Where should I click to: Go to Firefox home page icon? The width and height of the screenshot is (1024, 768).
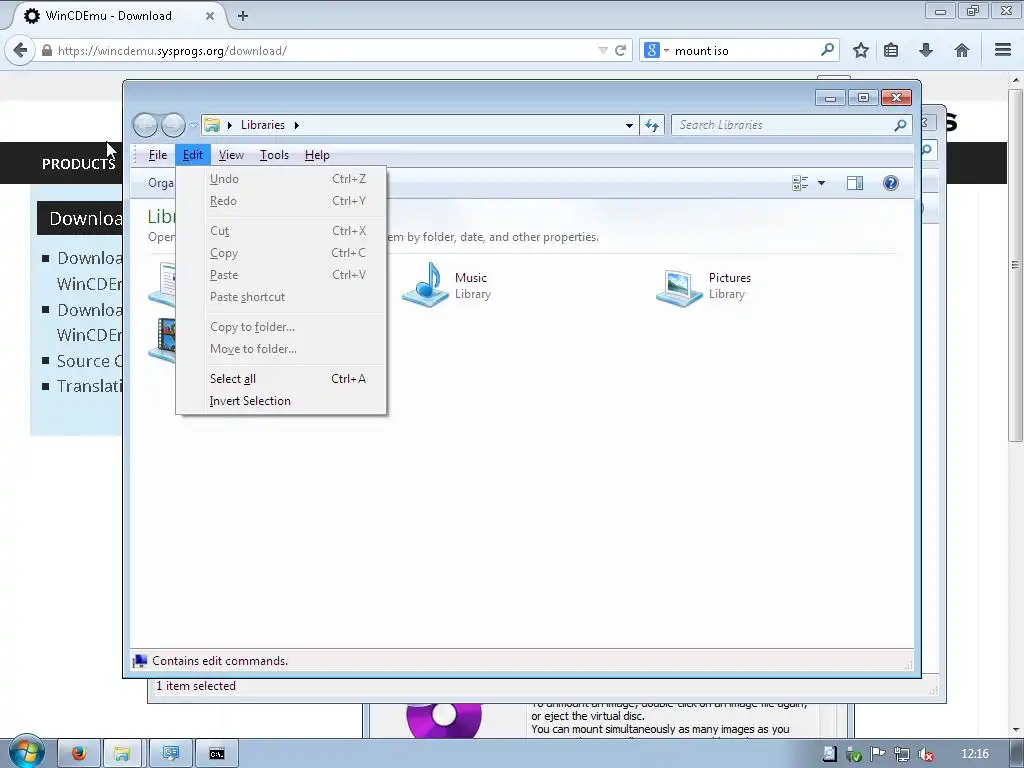pos(961,50)
